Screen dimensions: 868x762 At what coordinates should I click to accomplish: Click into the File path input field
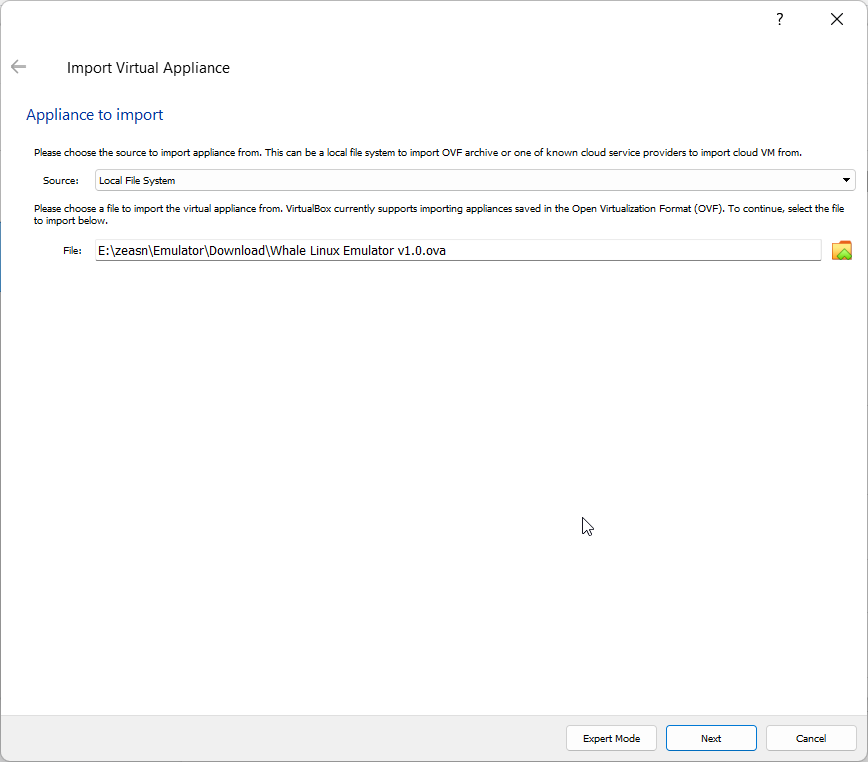pyautogui.click(x=458, y=251)
